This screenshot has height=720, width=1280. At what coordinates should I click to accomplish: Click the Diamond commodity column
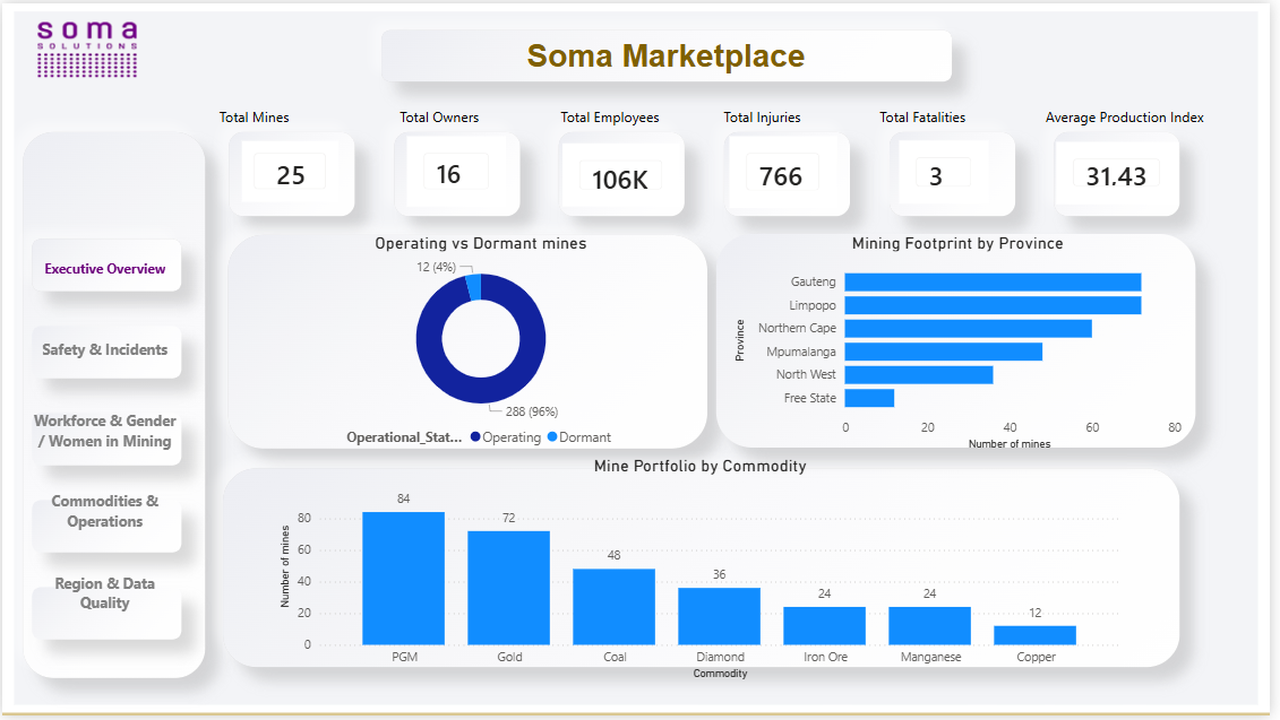(x=719, y=616)
